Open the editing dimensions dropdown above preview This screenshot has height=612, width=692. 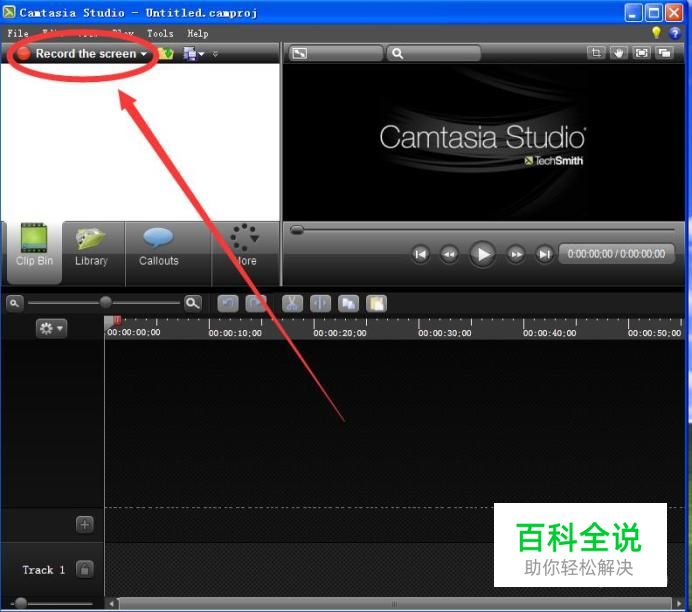[x=336, y=53]
